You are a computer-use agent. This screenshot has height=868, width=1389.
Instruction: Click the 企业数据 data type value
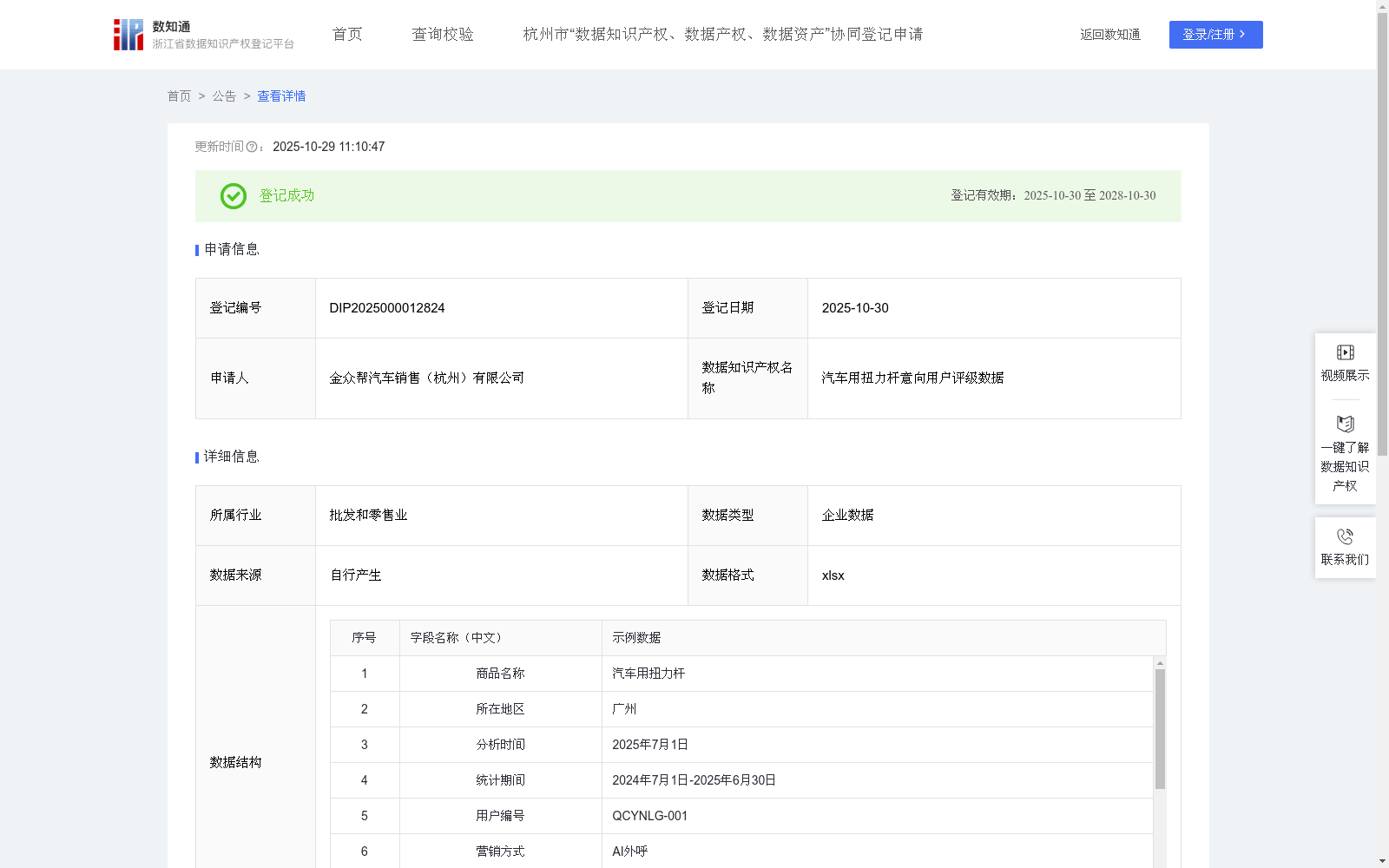tap(847, 516)
